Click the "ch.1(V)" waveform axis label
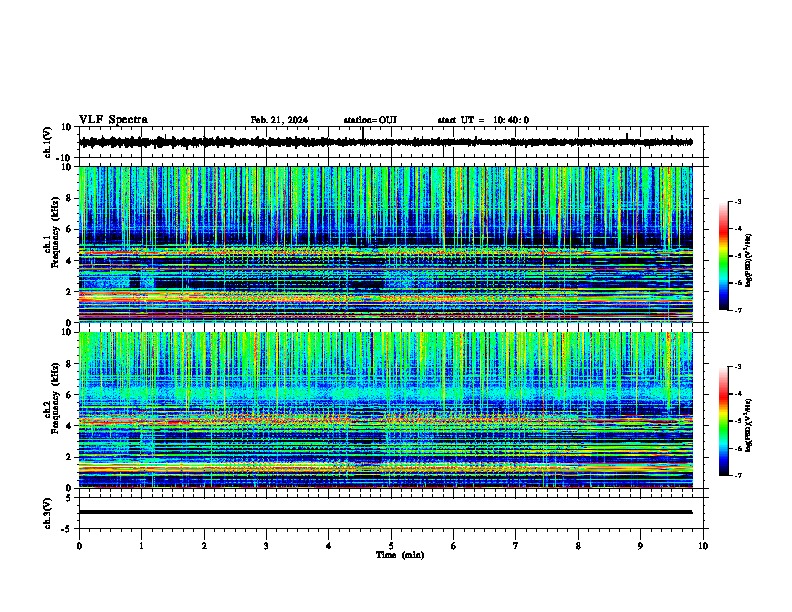The height and width of the screenshot is (612, 792). point(48,142)
